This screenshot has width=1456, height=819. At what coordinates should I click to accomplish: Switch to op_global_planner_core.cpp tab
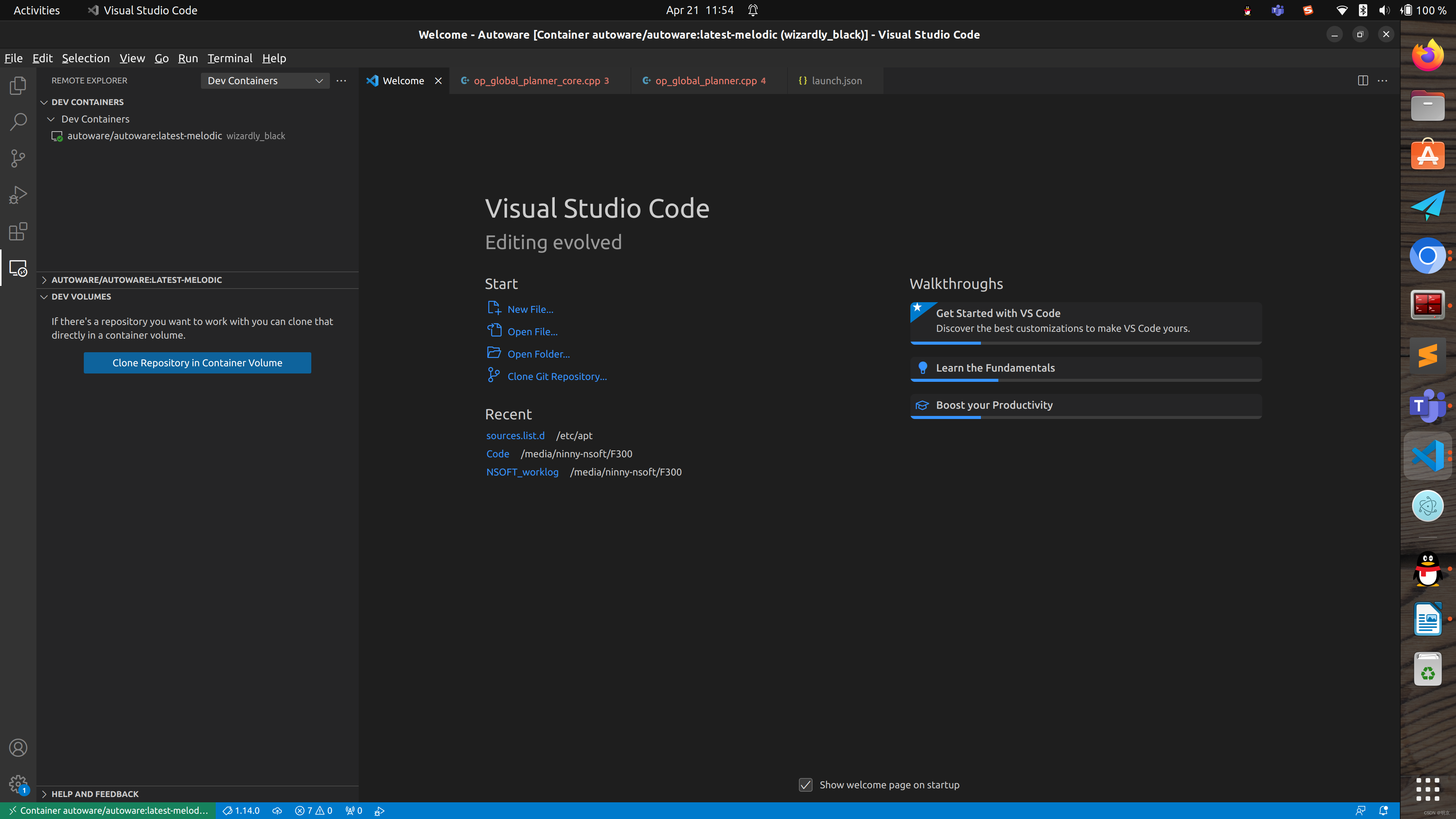click(540, 81)
